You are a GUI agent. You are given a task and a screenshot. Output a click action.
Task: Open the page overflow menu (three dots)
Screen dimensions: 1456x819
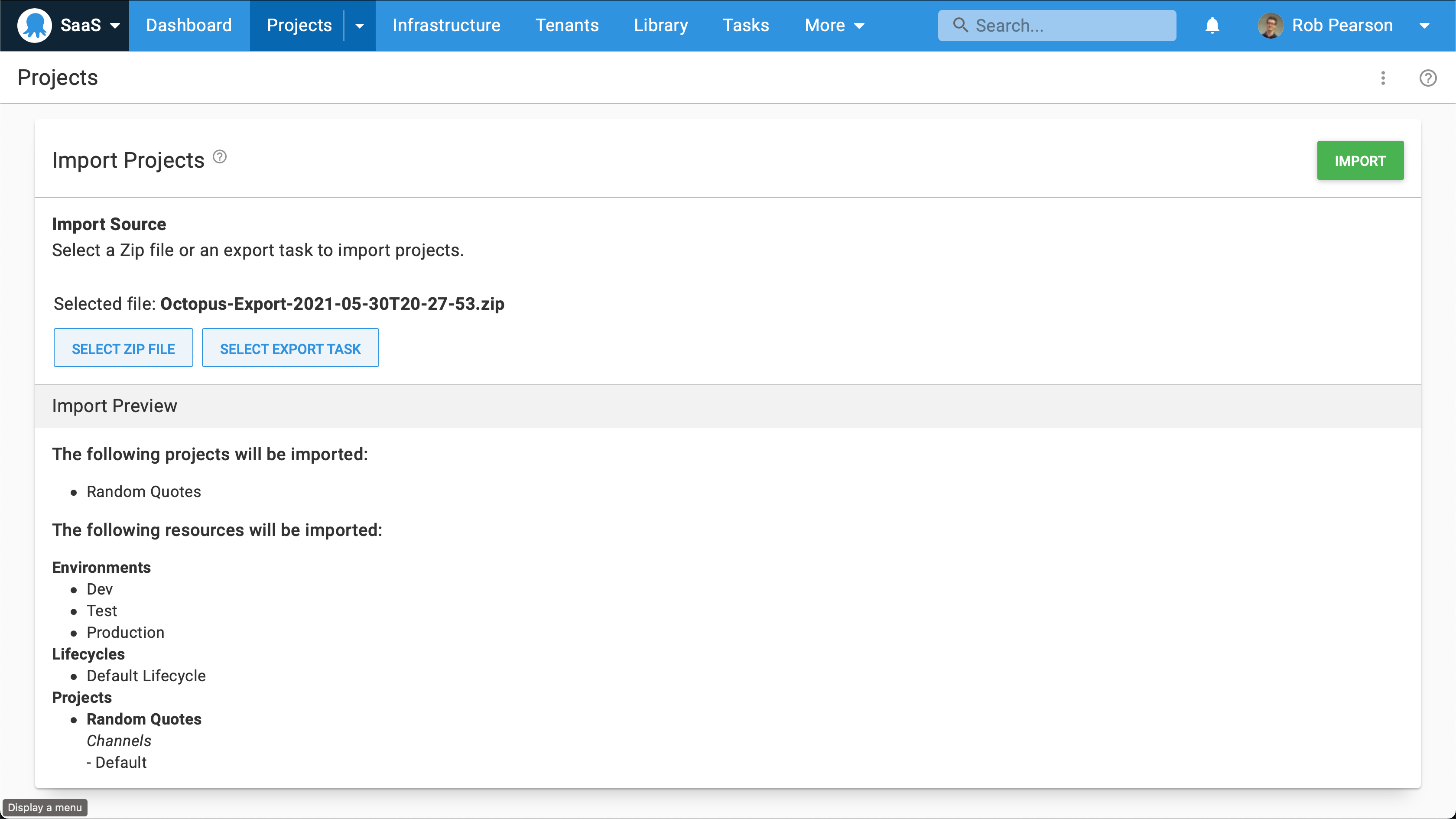pyautogui.click(x=1383, y=78)
